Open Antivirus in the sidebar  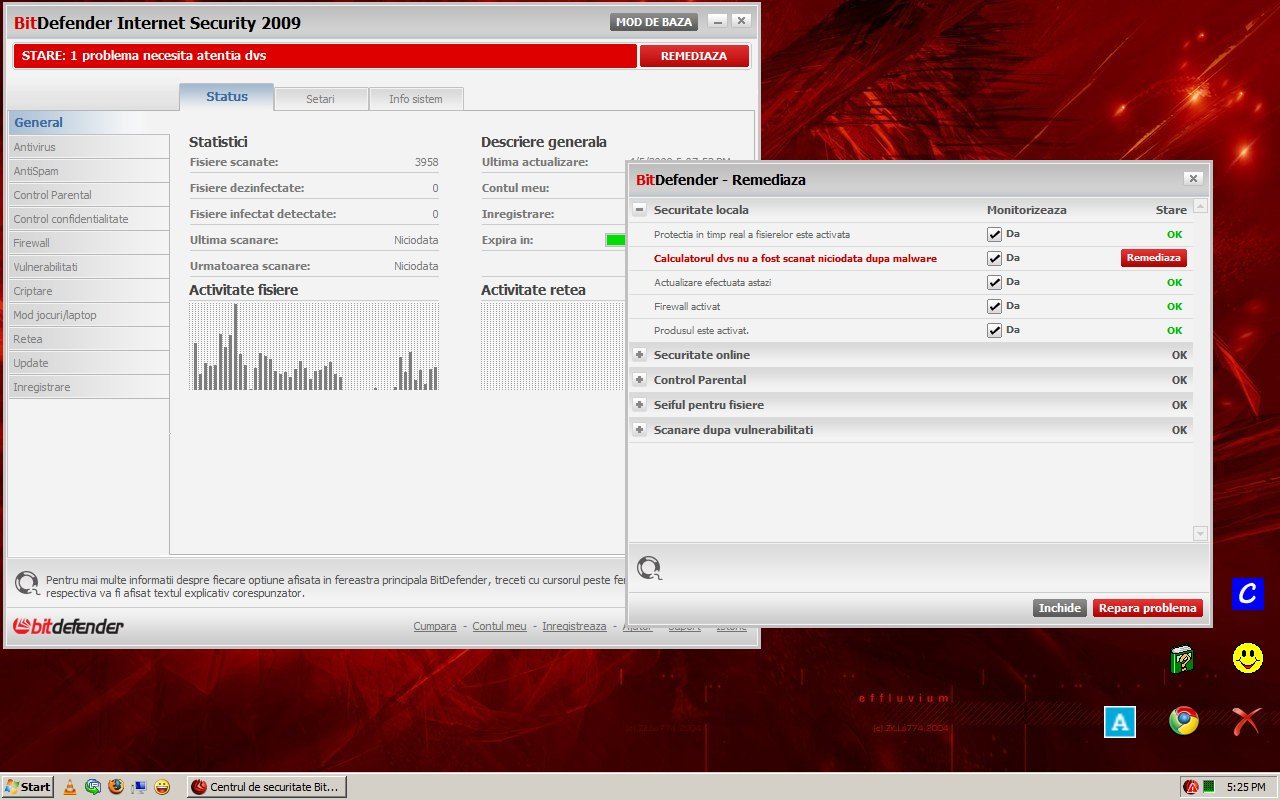pyautogui.click(x=89, y=147)
